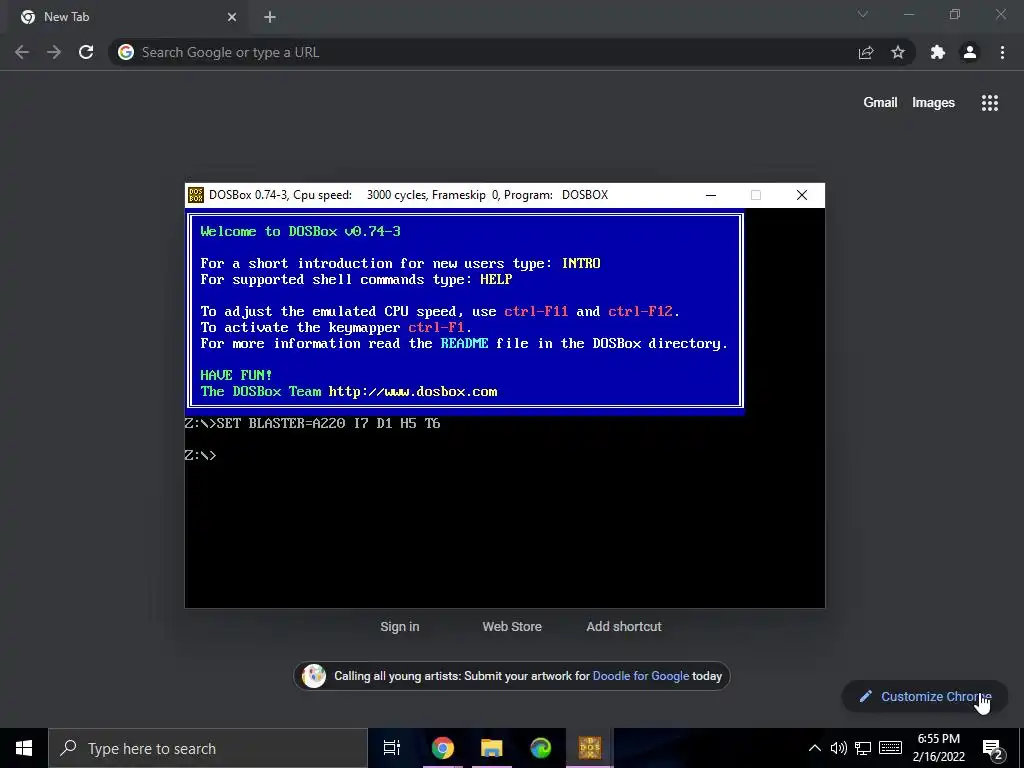The image size is (1024, 768).
Task: Open Task View on the taskbar
Action: [392, 748]
